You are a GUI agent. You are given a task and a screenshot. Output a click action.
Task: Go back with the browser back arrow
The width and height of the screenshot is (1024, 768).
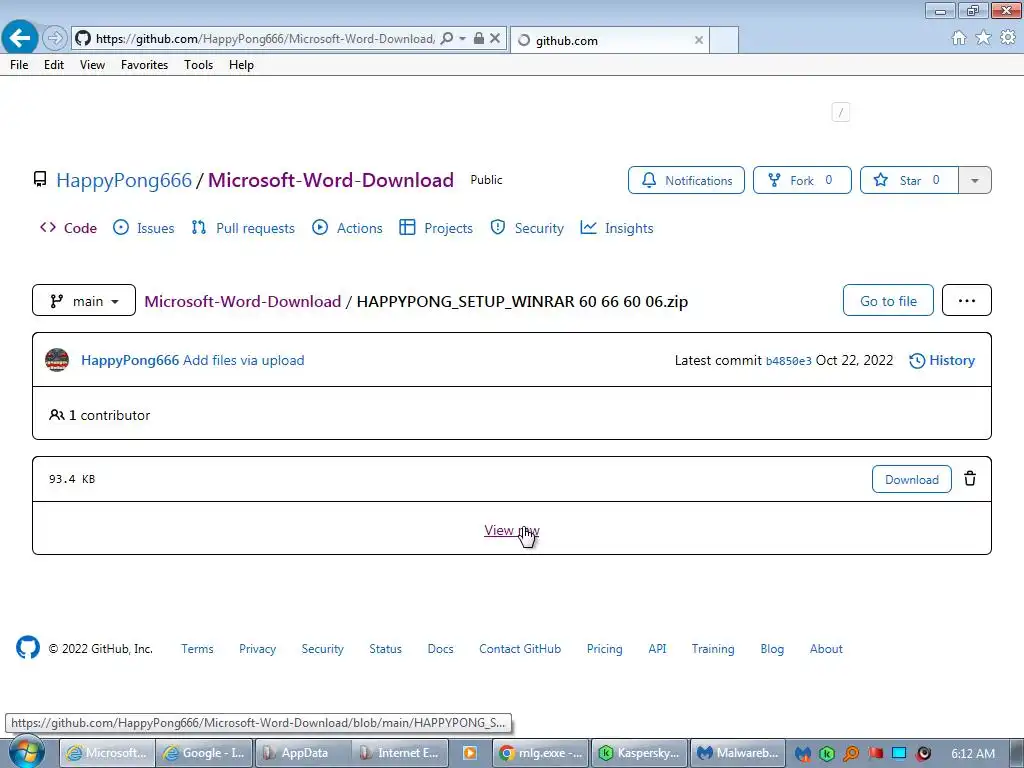coord(20,38)
